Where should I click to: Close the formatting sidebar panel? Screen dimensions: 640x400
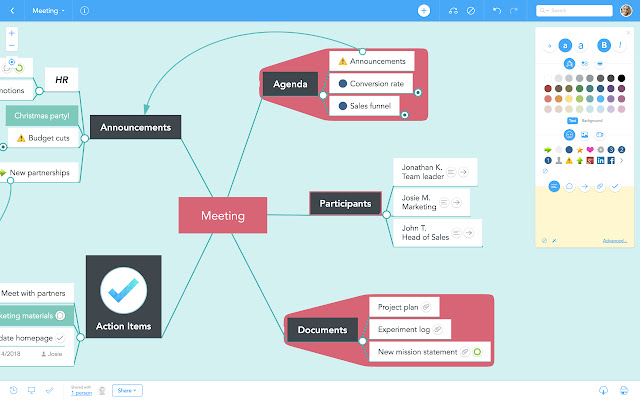629,33
